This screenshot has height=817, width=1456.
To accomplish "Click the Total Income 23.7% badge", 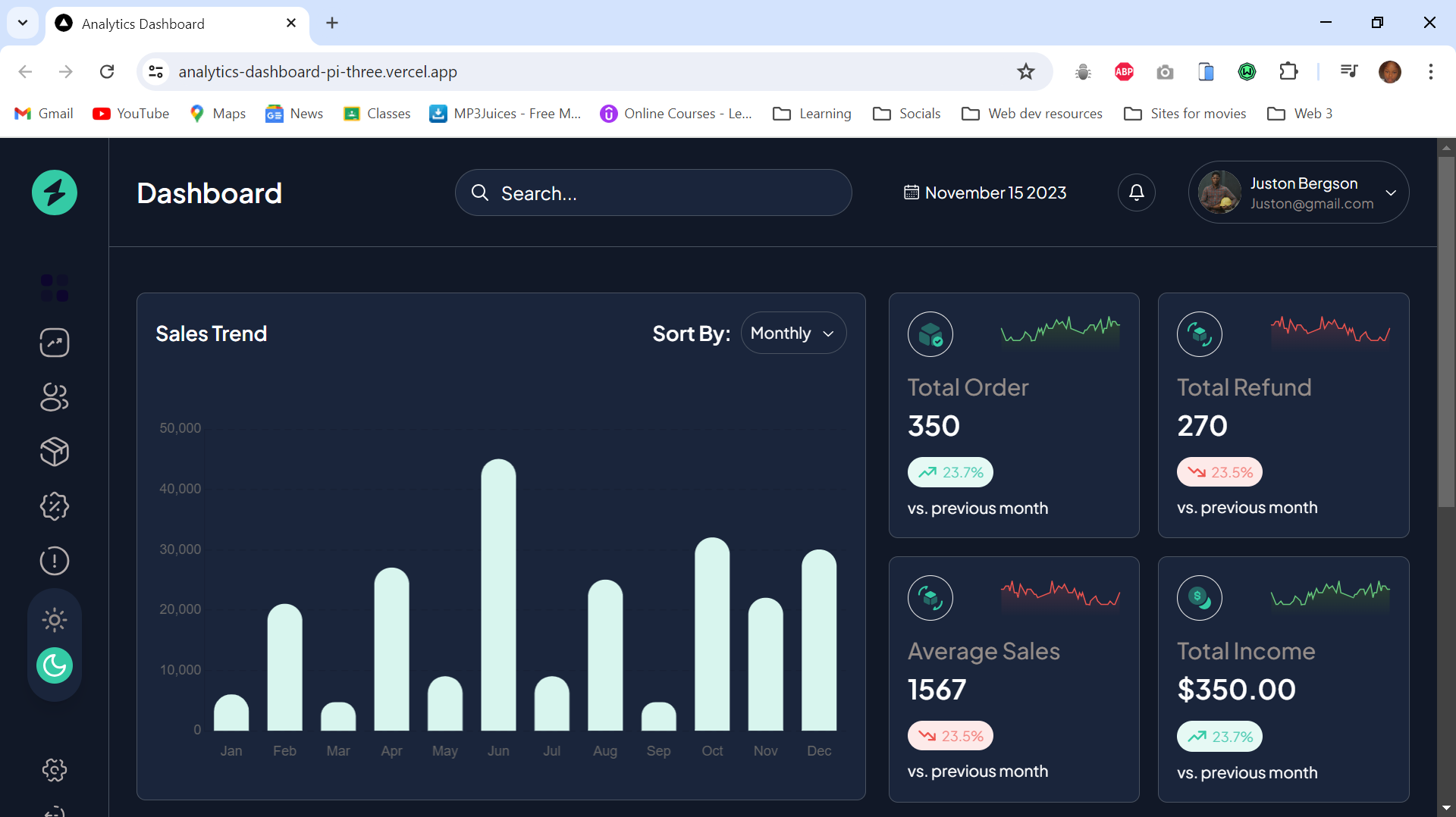I will pos(1219,737).
